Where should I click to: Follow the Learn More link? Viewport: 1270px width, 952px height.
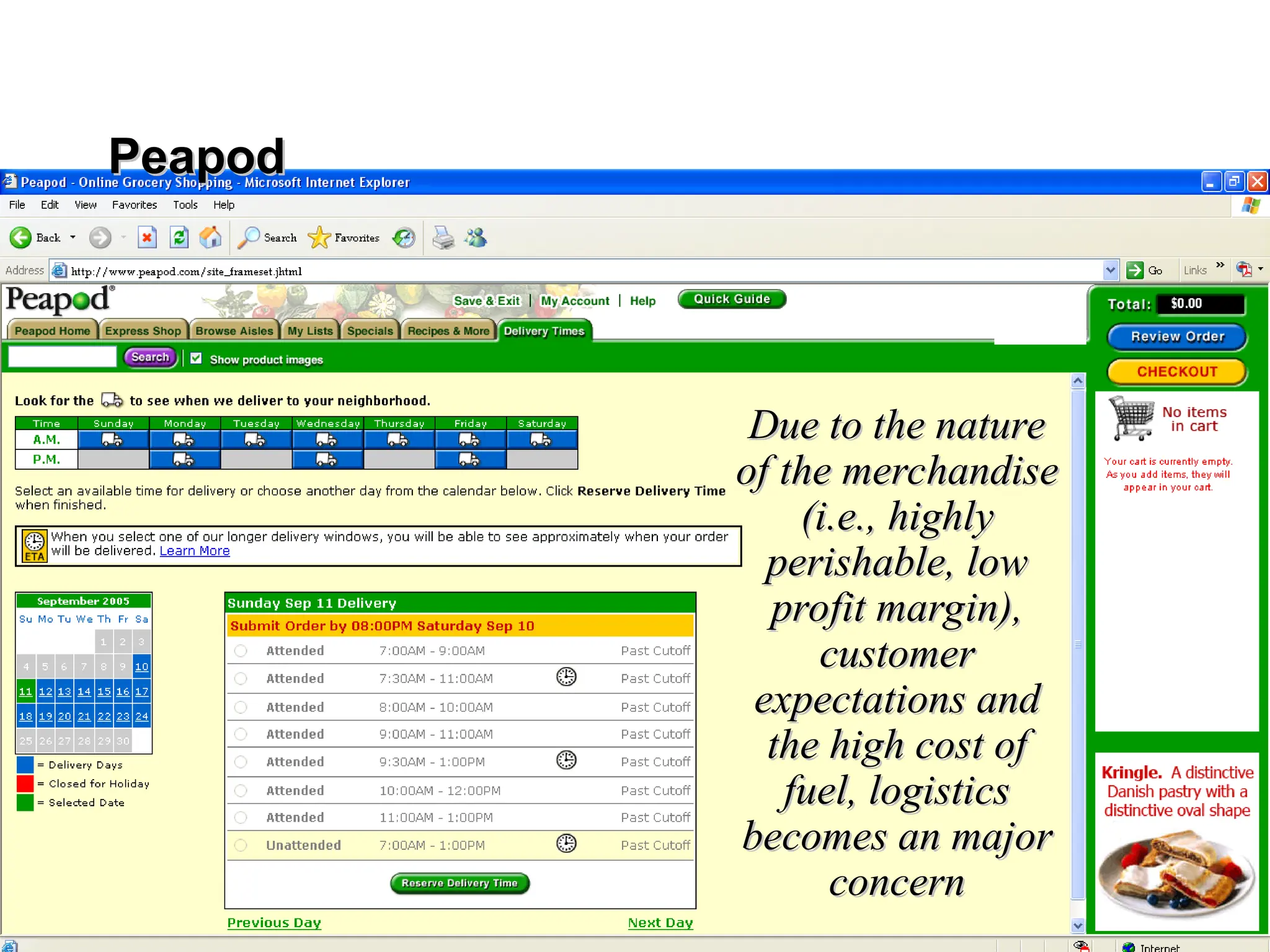pos(195,551)
